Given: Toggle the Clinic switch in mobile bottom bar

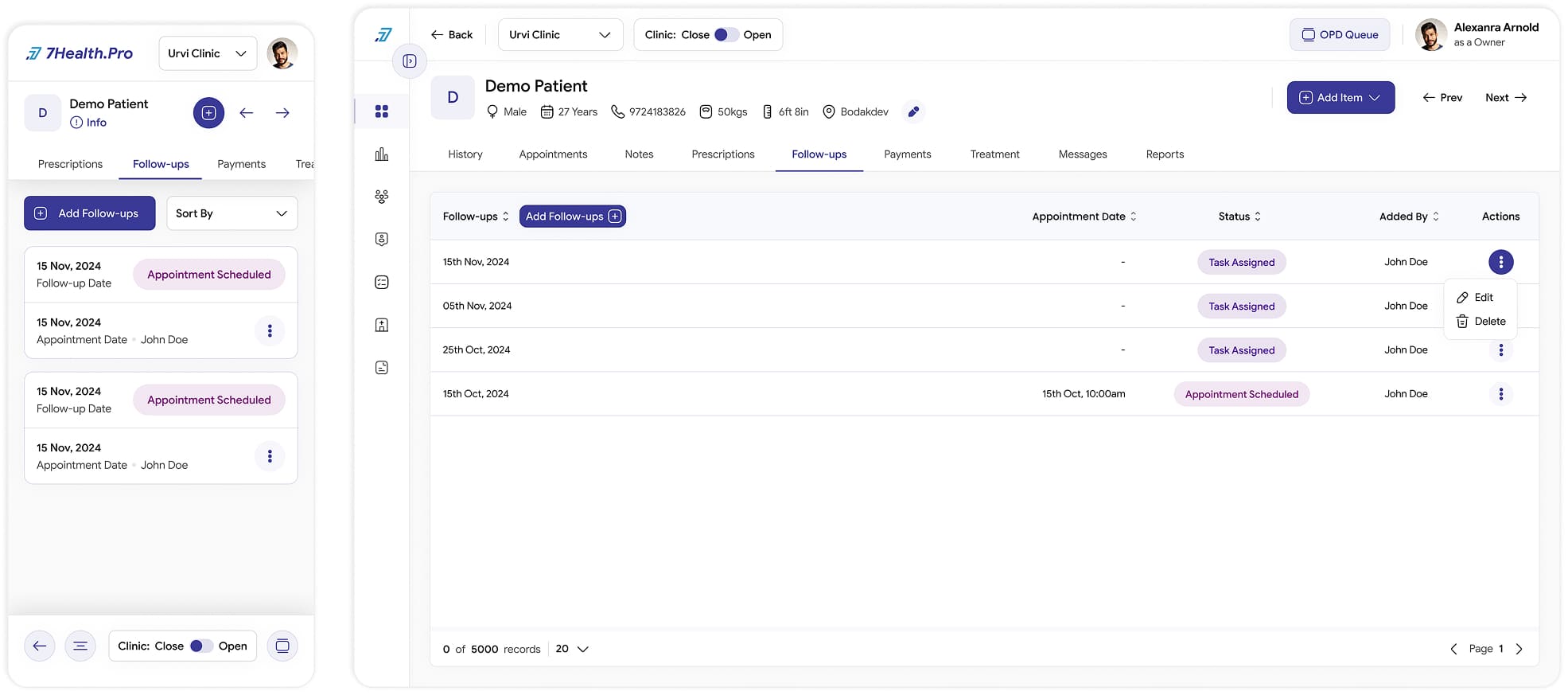Looking at the screenshot, I should pyautogui.click(x=200, y=646).
